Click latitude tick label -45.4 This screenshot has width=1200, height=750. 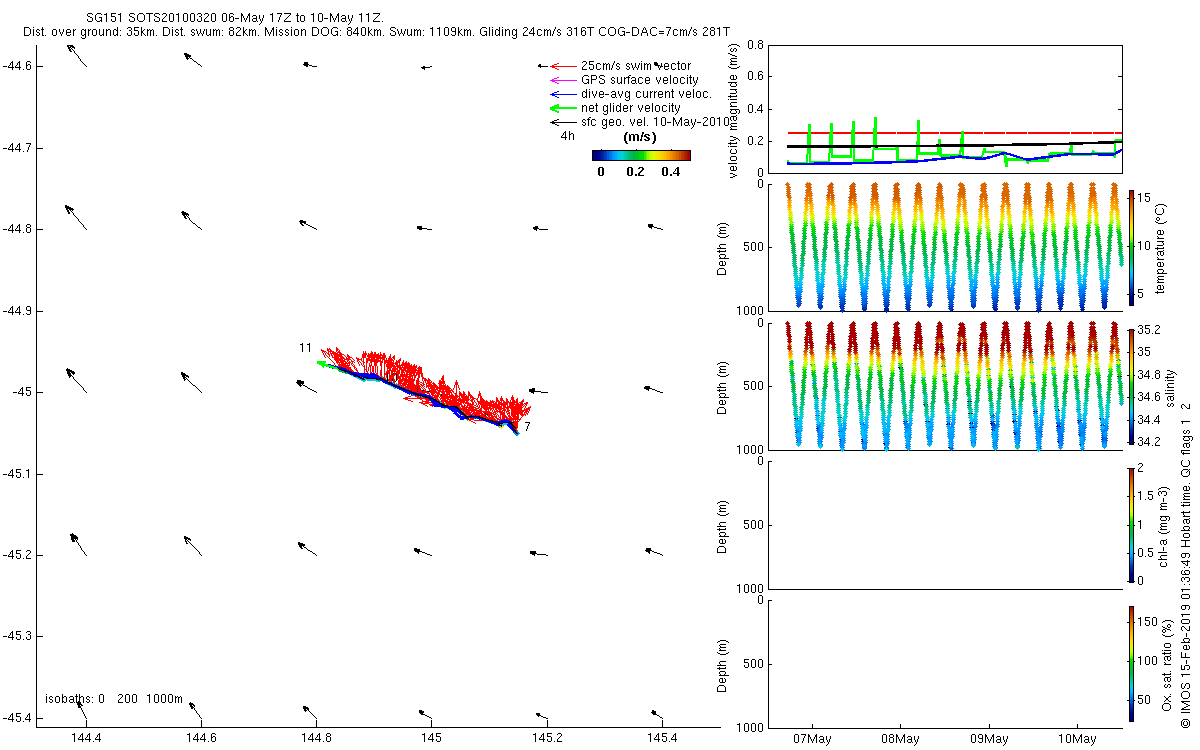17,717
